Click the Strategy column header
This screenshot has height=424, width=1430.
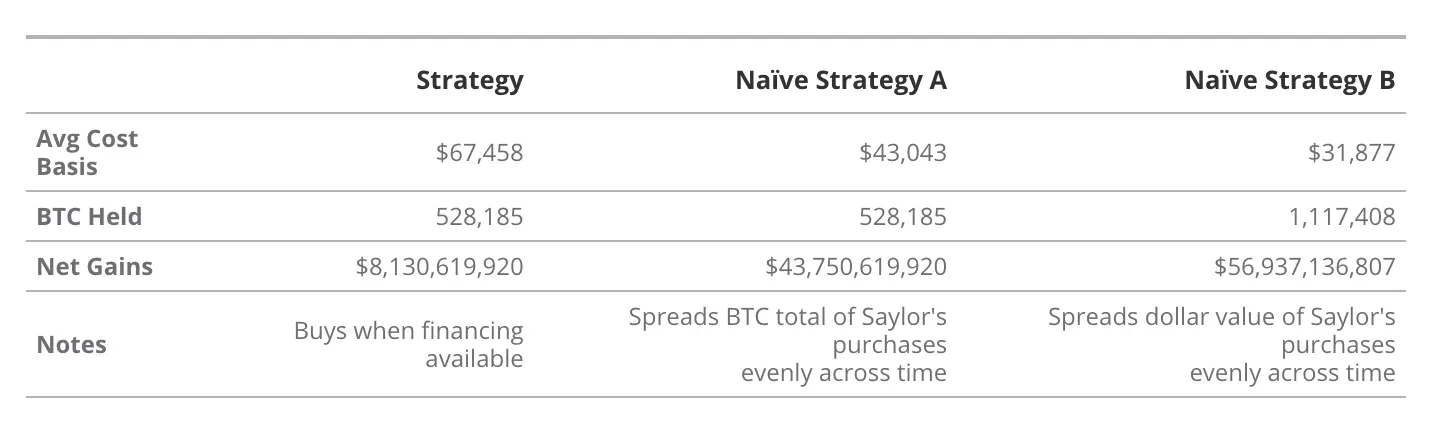point(469,80)
